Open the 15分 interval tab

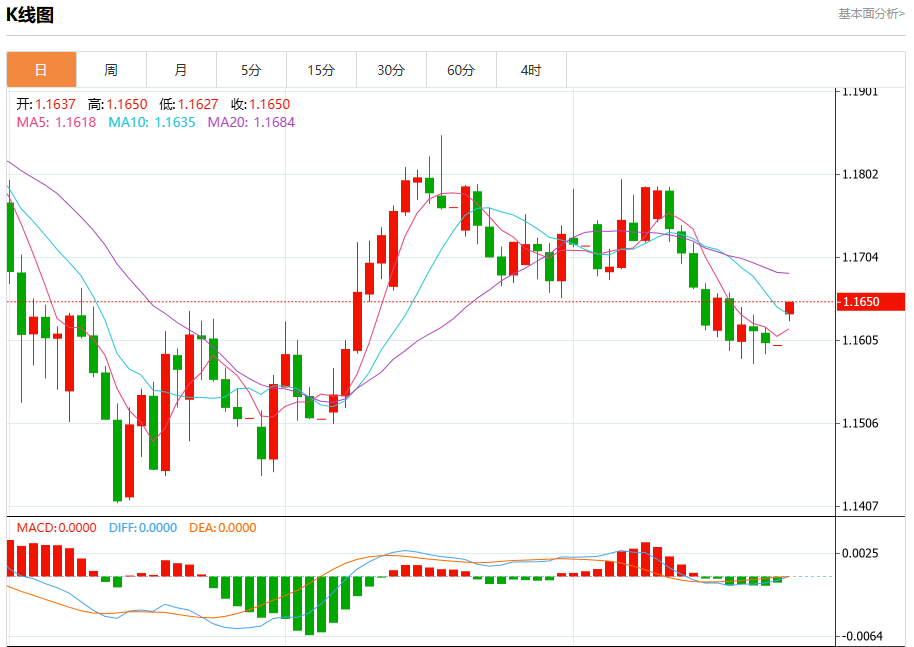tap(321, 70)
